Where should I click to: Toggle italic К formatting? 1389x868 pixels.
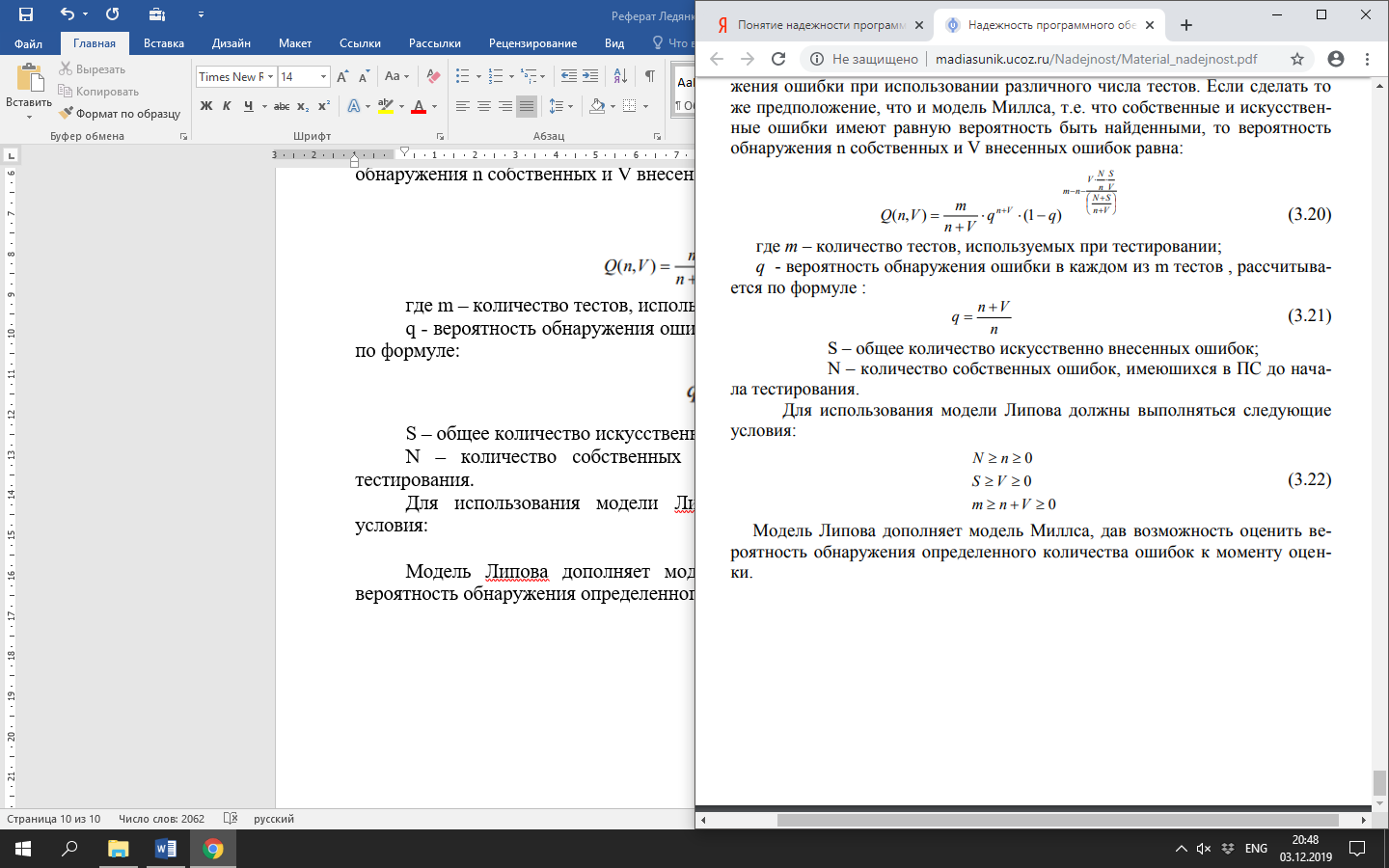[227, 106]
